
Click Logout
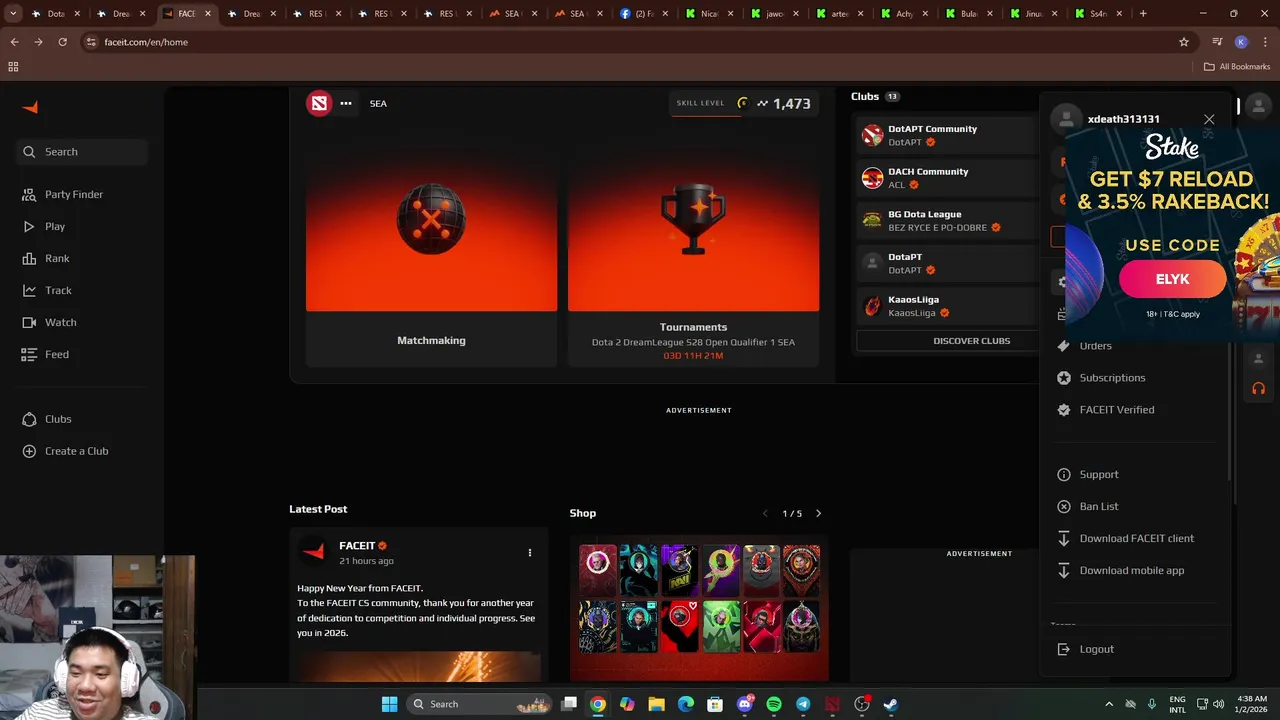(1096, 649)
